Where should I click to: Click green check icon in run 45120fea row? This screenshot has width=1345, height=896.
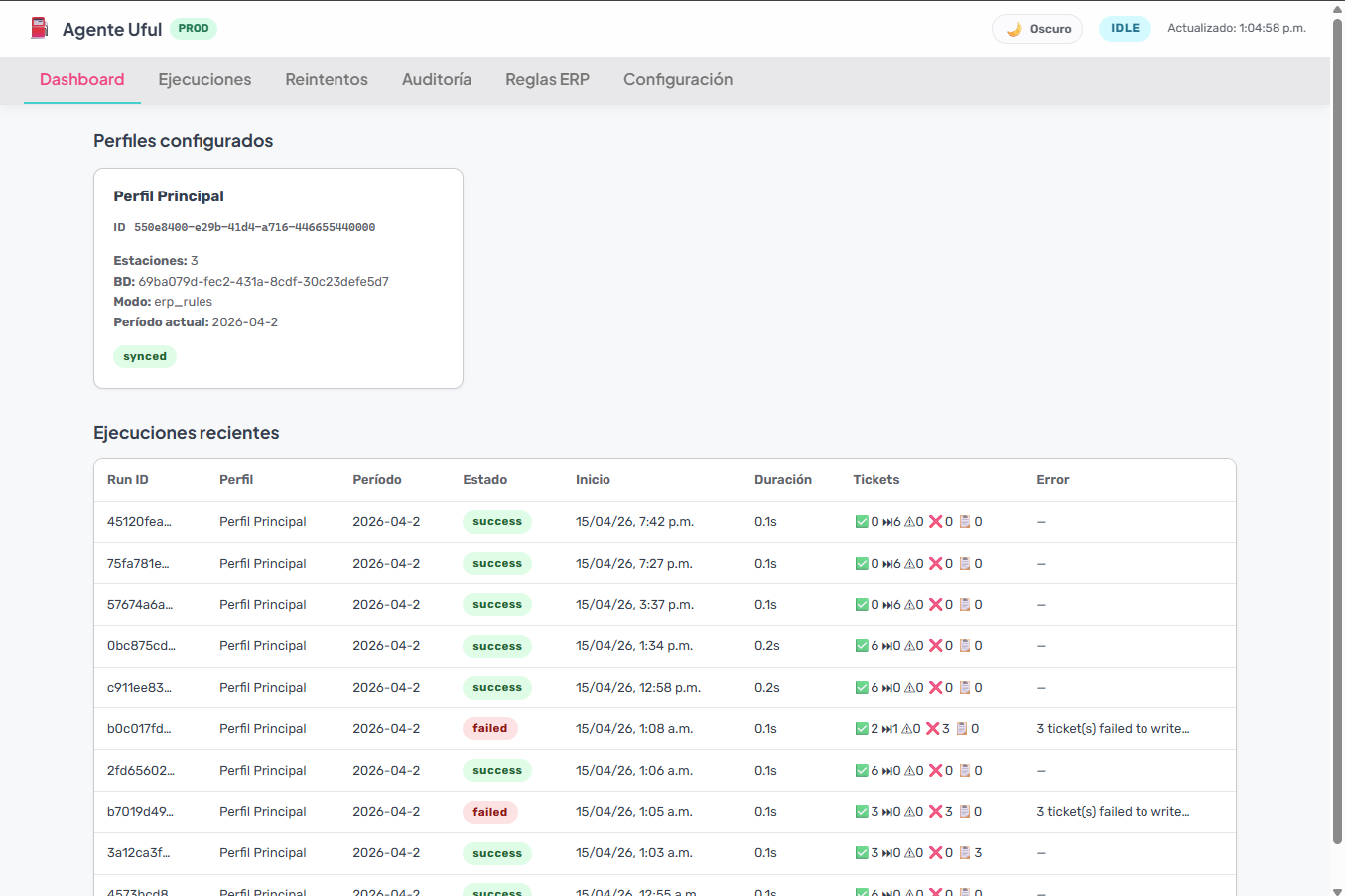coord(862,522)
